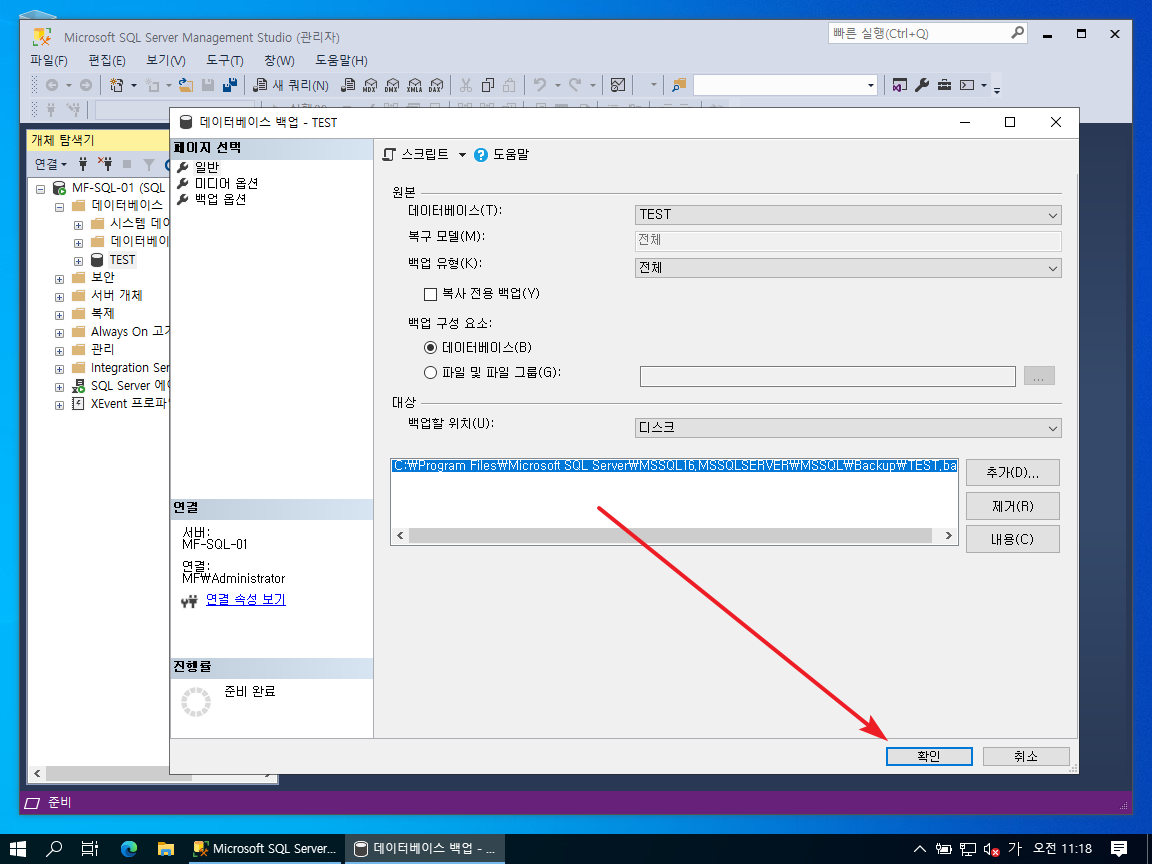Viewport: 1152px width, 864px height.
Task: Select 파일 및 파일 그룹(G) radio button
Action: tap(431, 372)
